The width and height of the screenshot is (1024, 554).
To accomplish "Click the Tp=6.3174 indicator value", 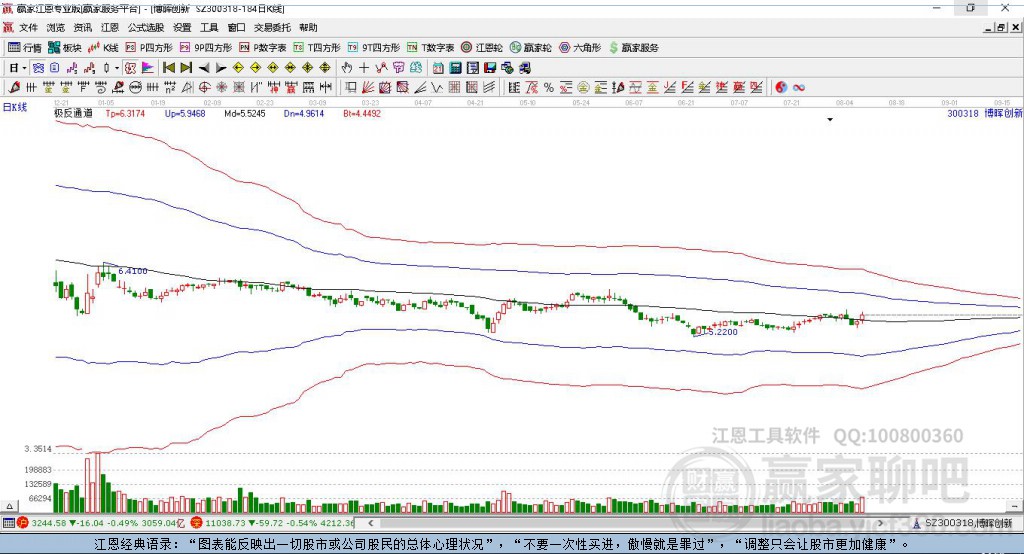I will pos(125,113).
